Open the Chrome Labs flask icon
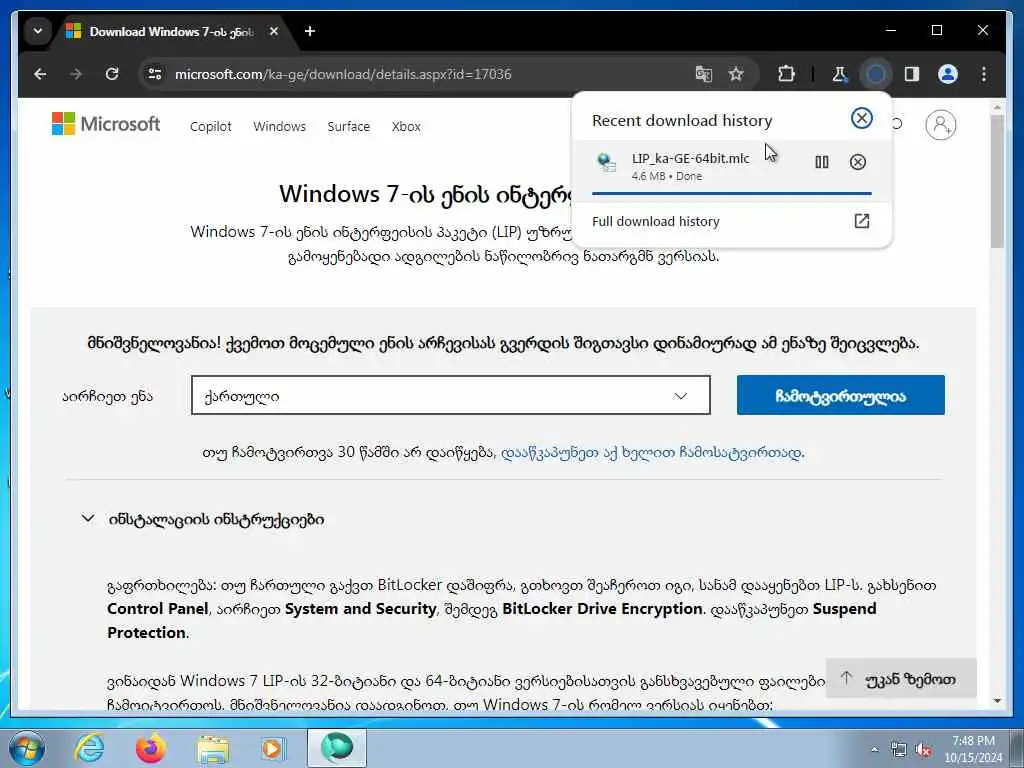 (839, 74)
